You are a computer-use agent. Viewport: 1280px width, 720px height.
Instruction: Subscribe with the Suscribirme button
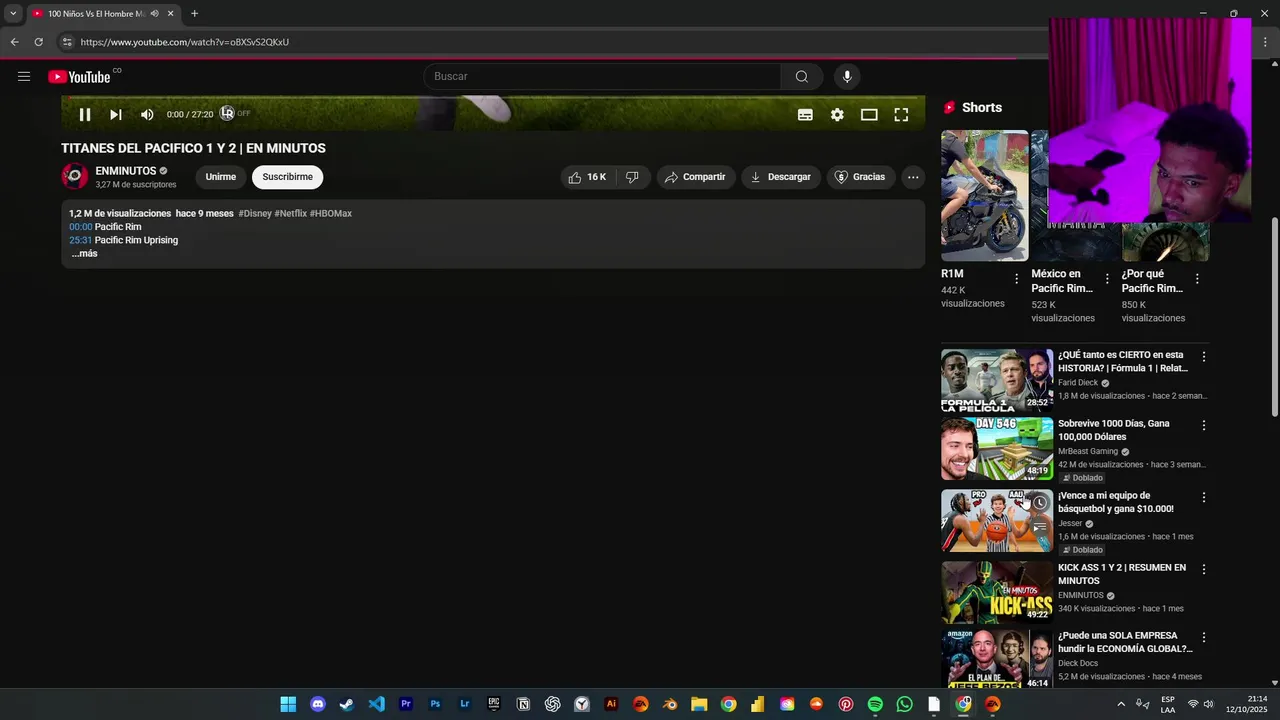coord(288,177)
